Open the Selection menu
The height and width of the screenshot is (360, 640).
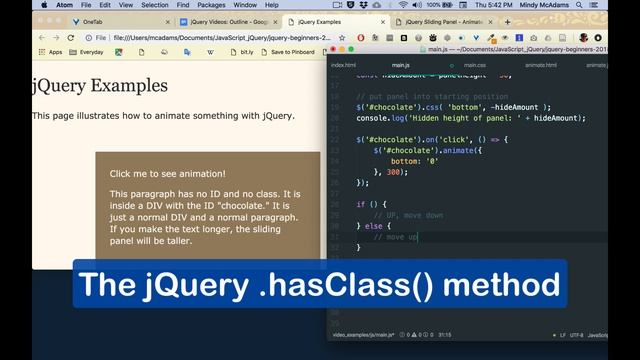tap(155, 5)
